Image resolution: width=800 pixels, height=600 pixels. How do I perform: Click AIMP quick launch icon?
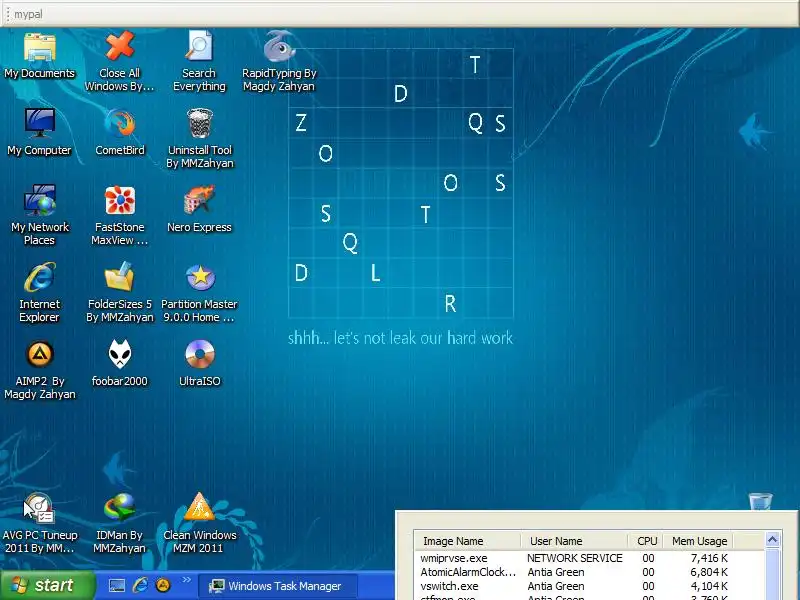point(163,585)
